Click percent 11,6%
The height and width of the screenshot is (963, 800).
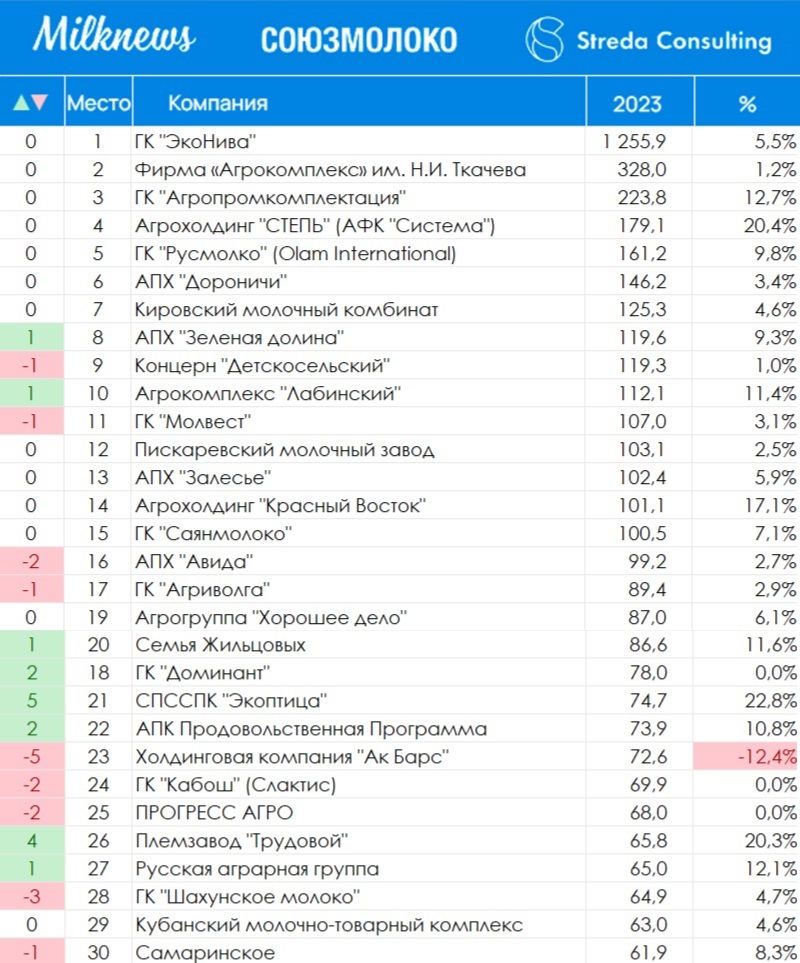771,645
